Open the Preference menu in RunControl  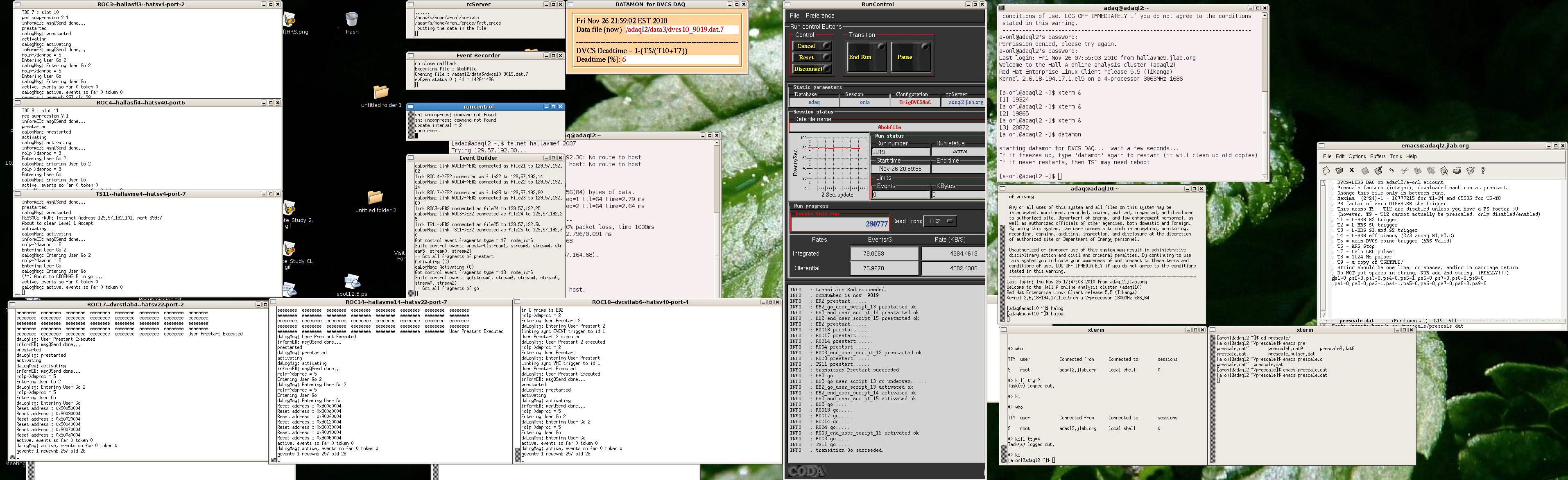tap(820, 16)
